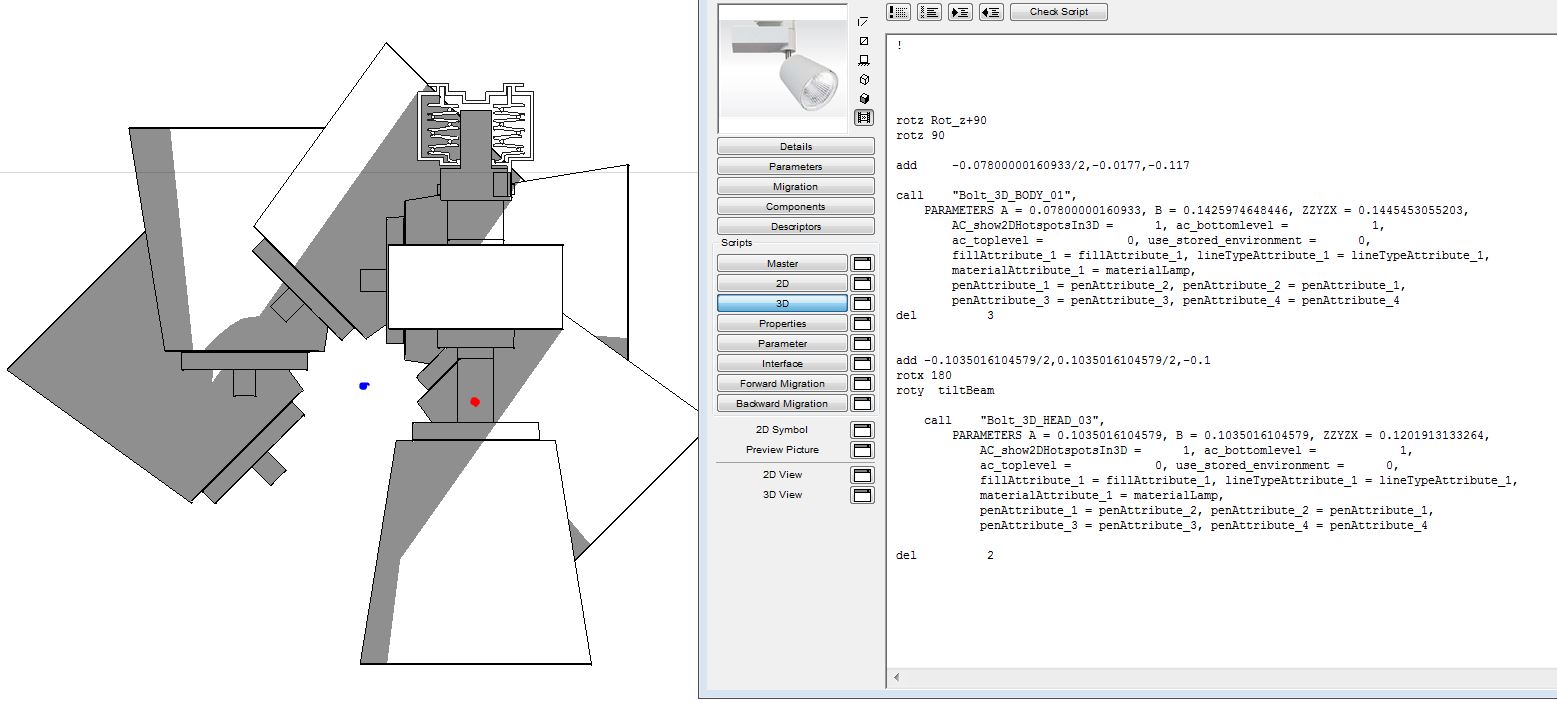Open the Preview Picture window toggle
The width and height of the screenshot is (1557, 706).
point(862,450)
